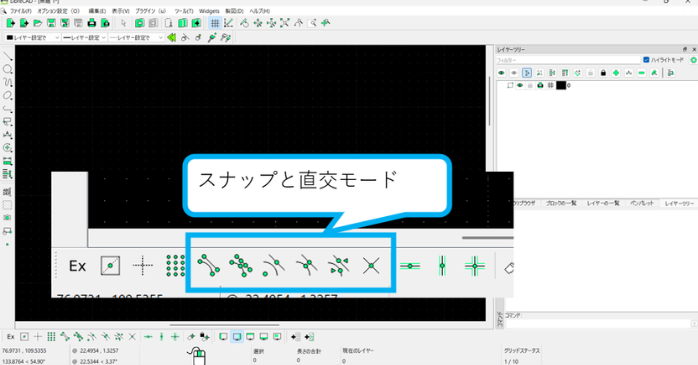Toggle draft mode in the top toolbar
Viewport: 698px width, 365px height.
pos(228,23)
